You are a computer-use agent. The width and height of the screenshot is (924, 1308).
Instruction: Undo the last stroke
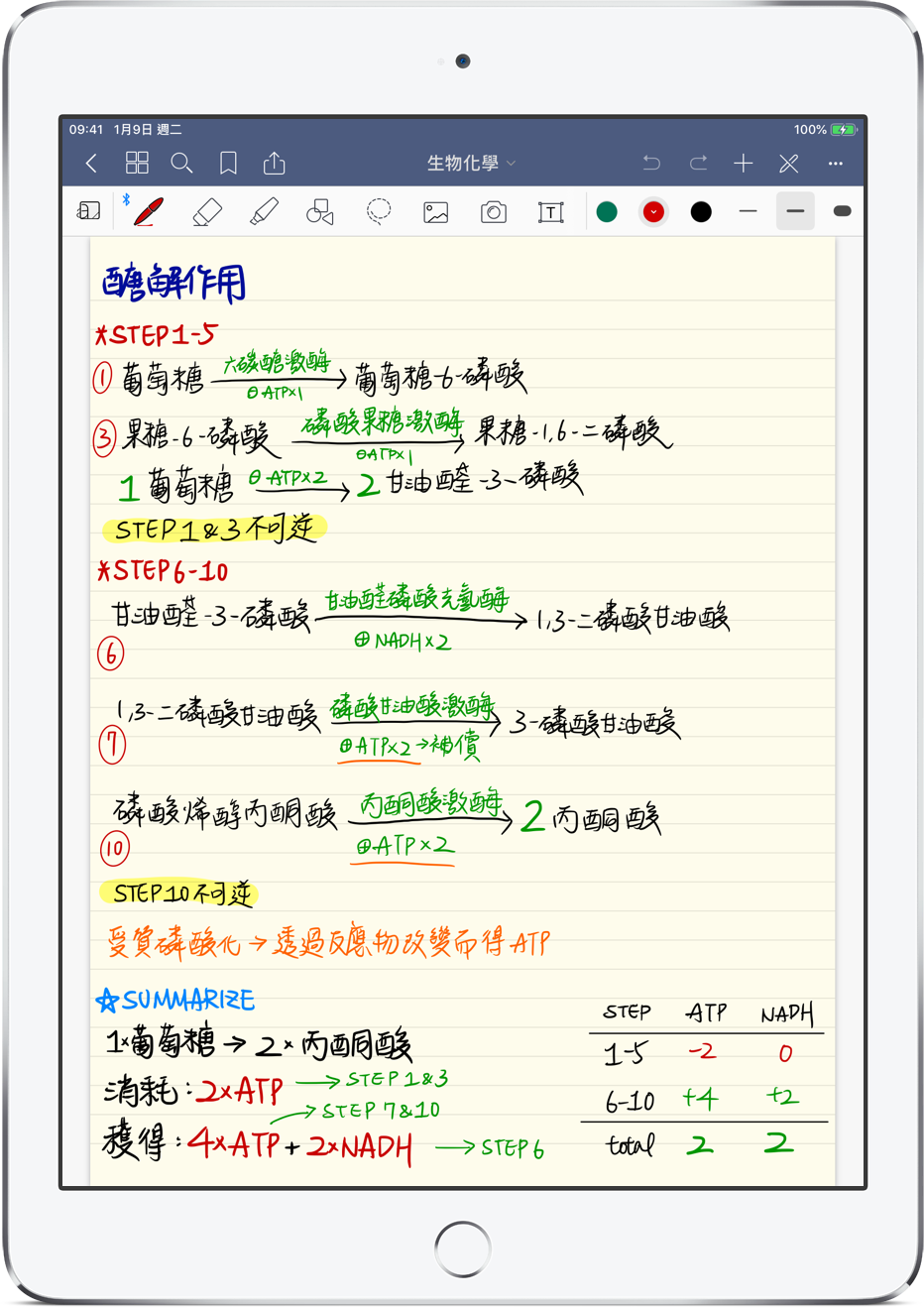tap(651, 163)
